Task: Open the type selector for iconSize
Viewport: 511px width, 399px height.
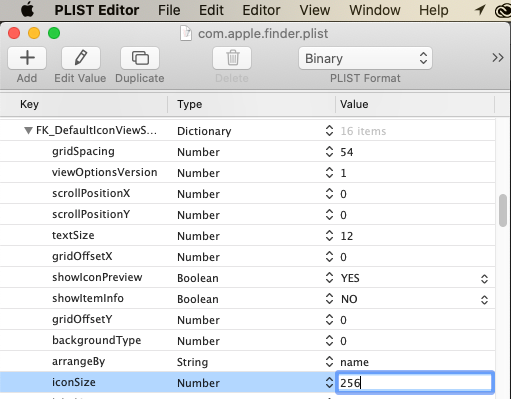Action: [329, 383]
